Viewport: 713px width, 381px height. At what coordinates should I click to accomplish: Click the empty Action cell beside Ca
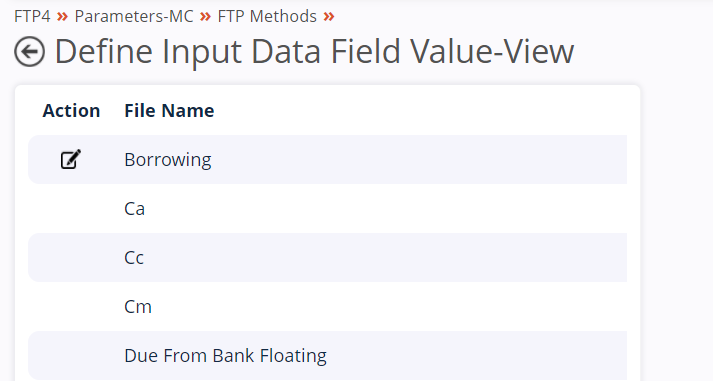coord(71,209)
